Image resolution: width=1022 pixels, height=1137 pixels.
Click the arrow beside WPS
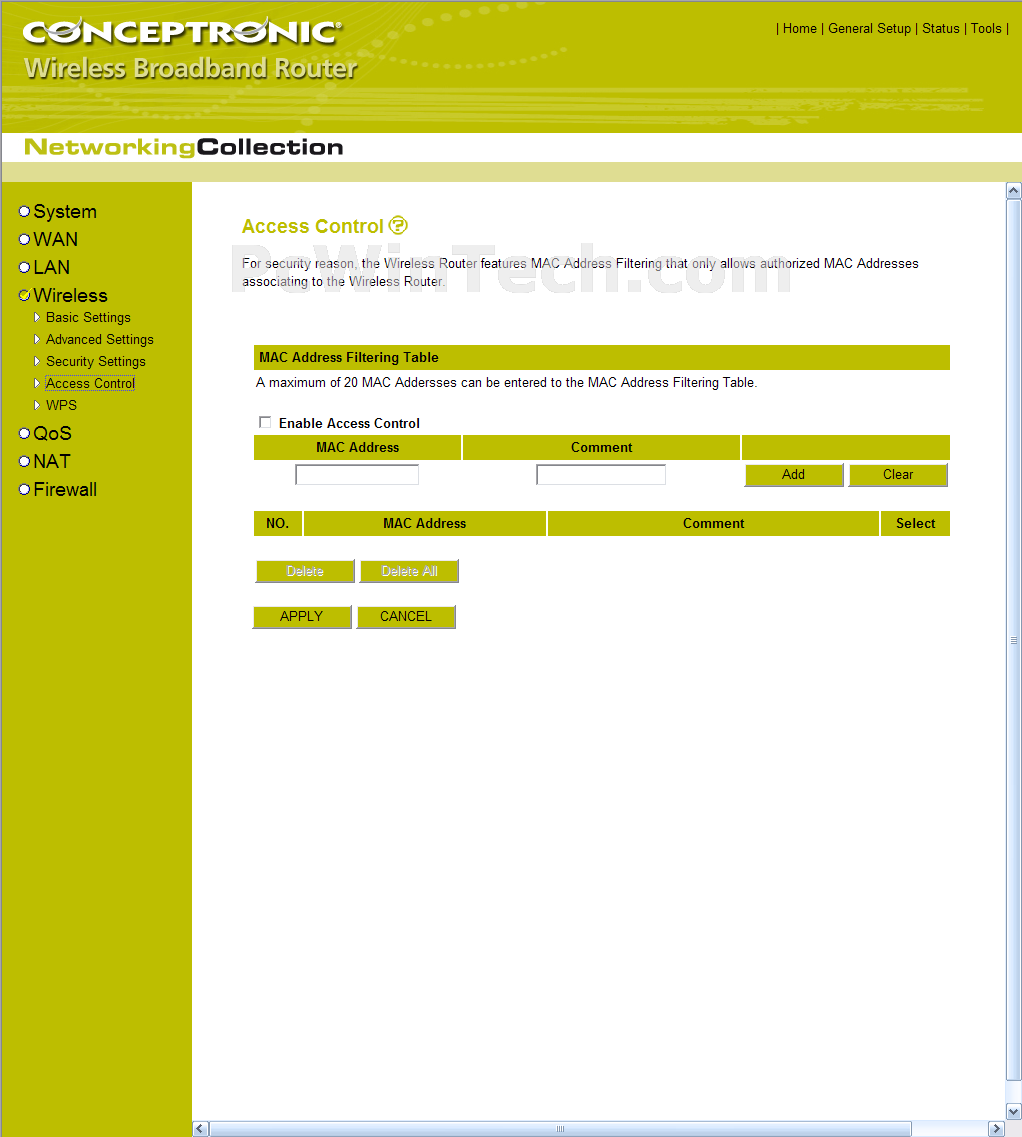[37, 405]
